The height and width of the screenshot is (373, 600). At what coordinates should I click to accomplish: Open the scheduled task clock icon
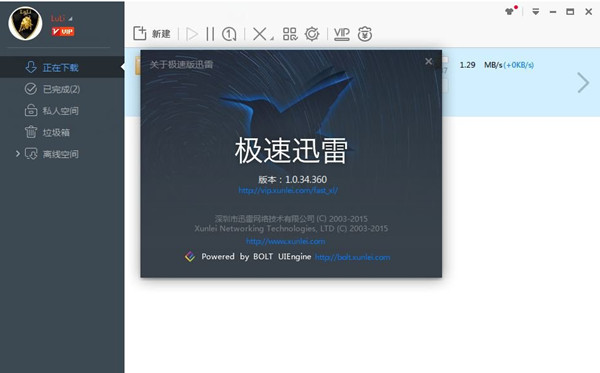click(229, 34)
